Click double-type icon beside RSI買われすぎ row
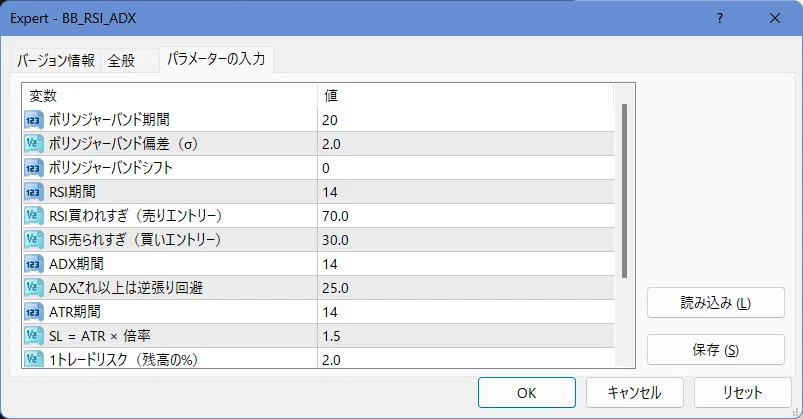The height and width of the screenshot is (419, 803). 33,216
